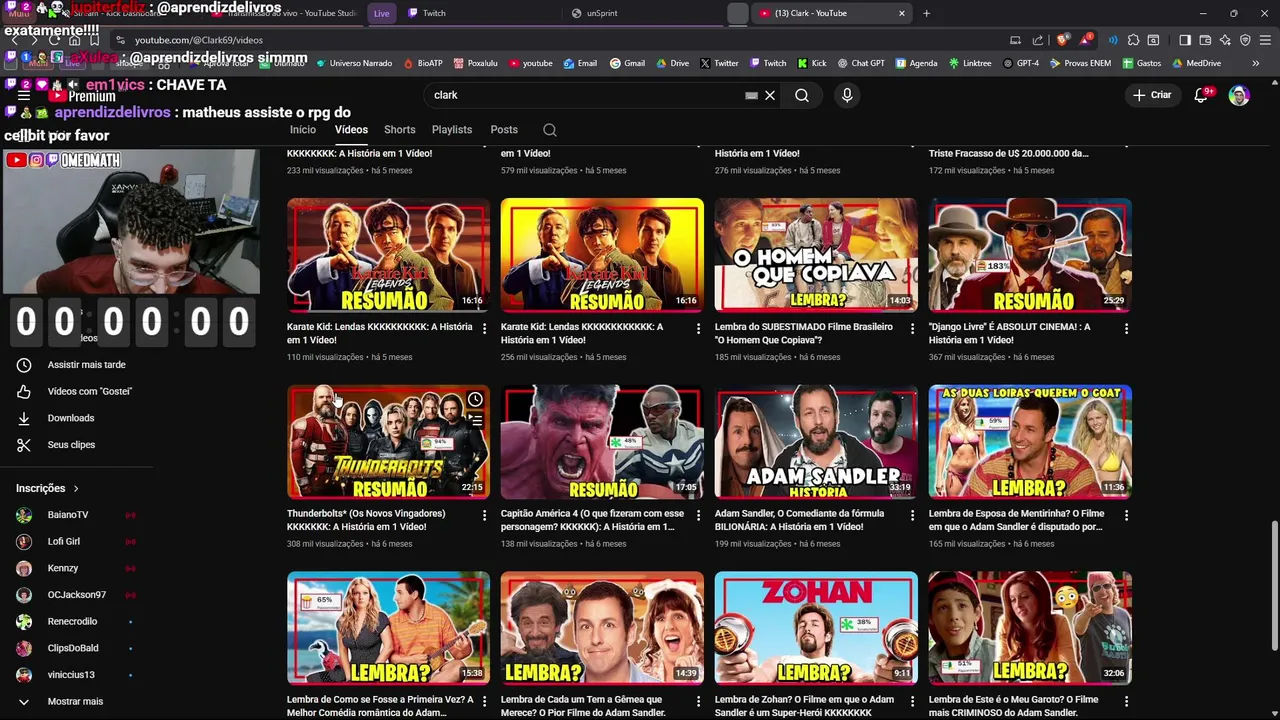
Task: Open the three-dot menu for Esposa de Mentirinha video
Action: pyautogui.click(x=1126, y=515)
